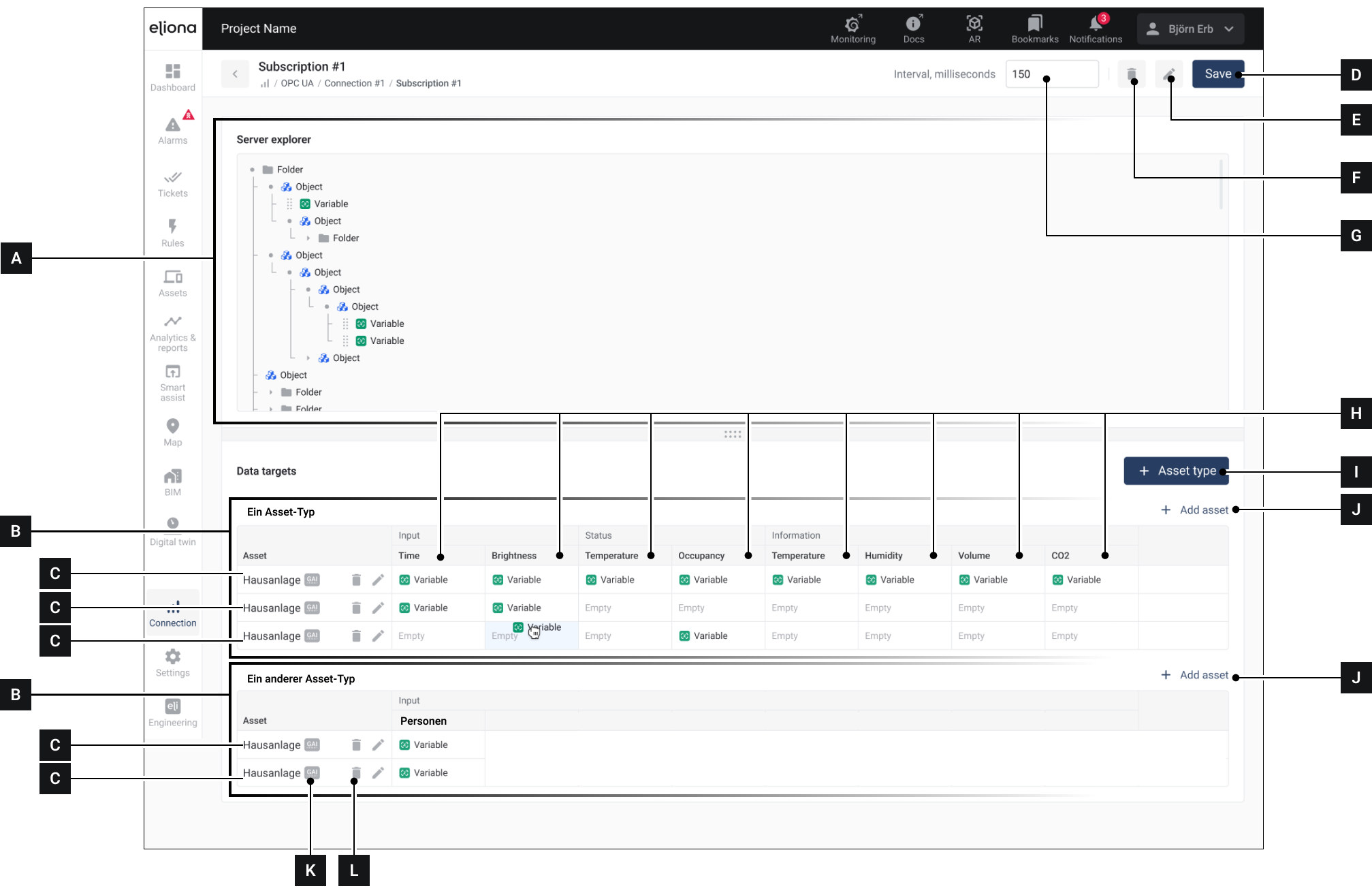
Task: Open the Björn Erb user dropdown
Action: [x=1190, y=29]
